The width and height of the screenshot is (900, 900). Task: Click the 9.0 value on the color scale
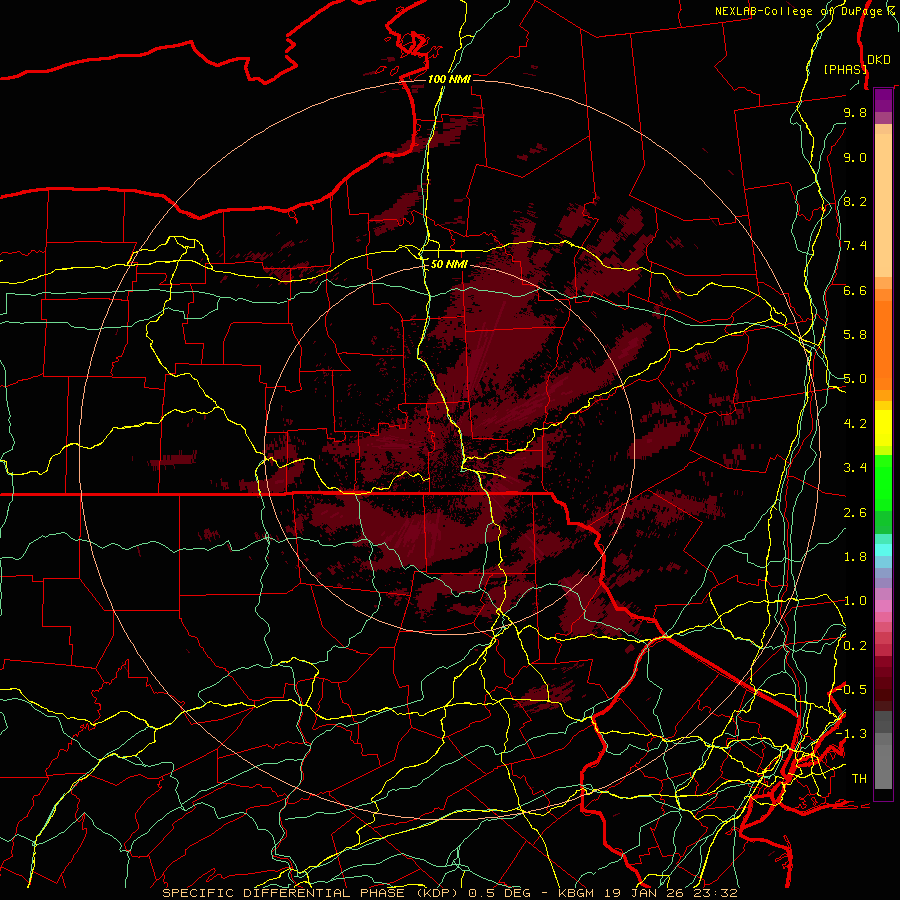click(855, 157)
